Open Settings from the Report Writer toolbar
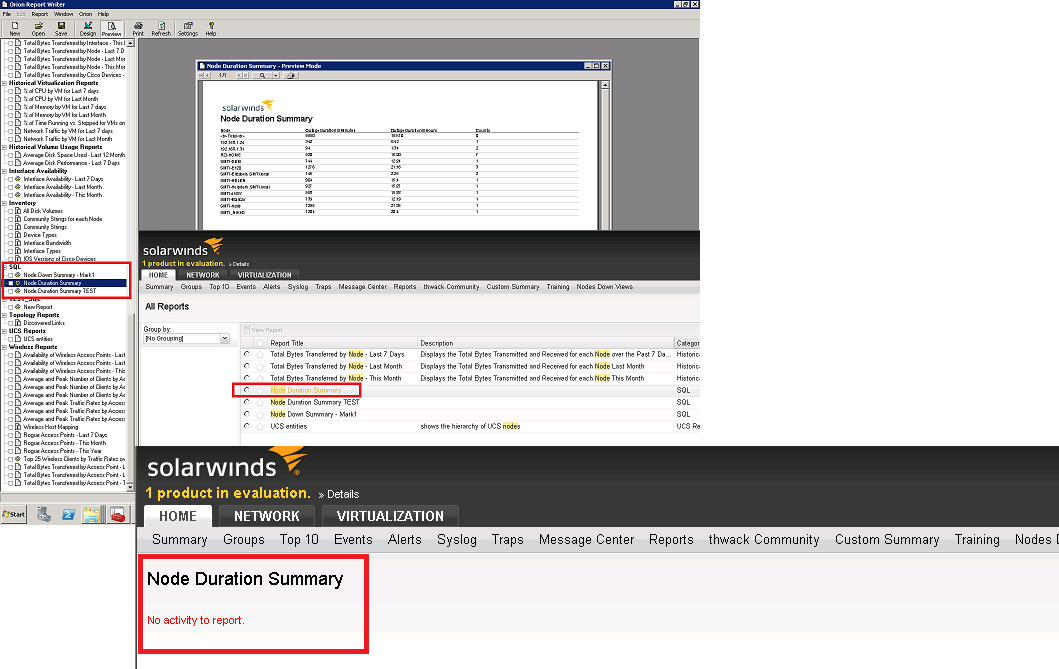Viewport: 1059px width, 669px height. 188,28
